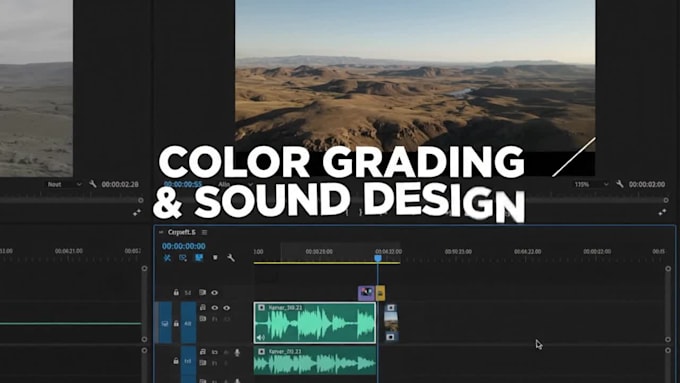Toggle second eye on selected green-clip track
The image size is (680, 383).
[x=226, y=308]
